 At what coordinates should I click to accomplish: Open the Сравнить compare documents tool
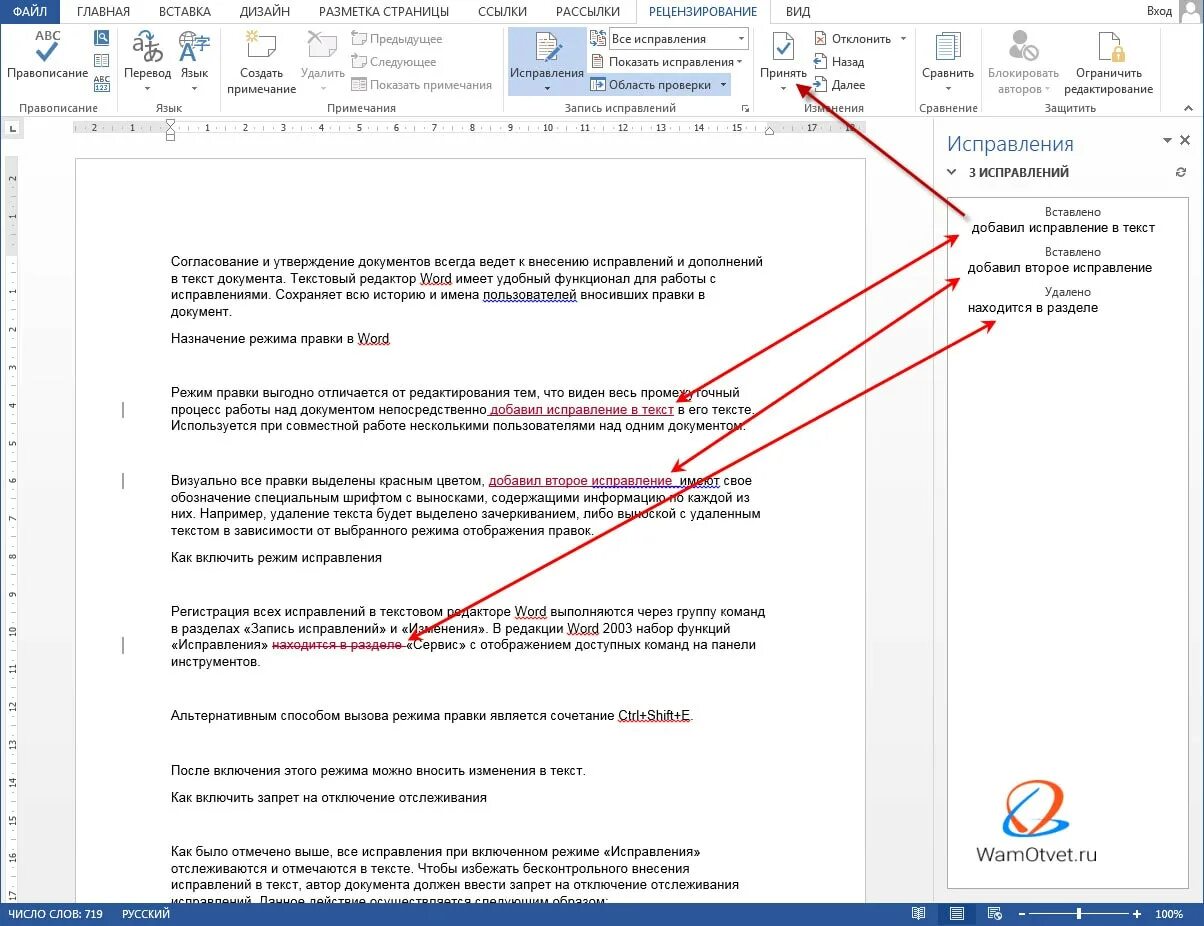tap(947, 61)
